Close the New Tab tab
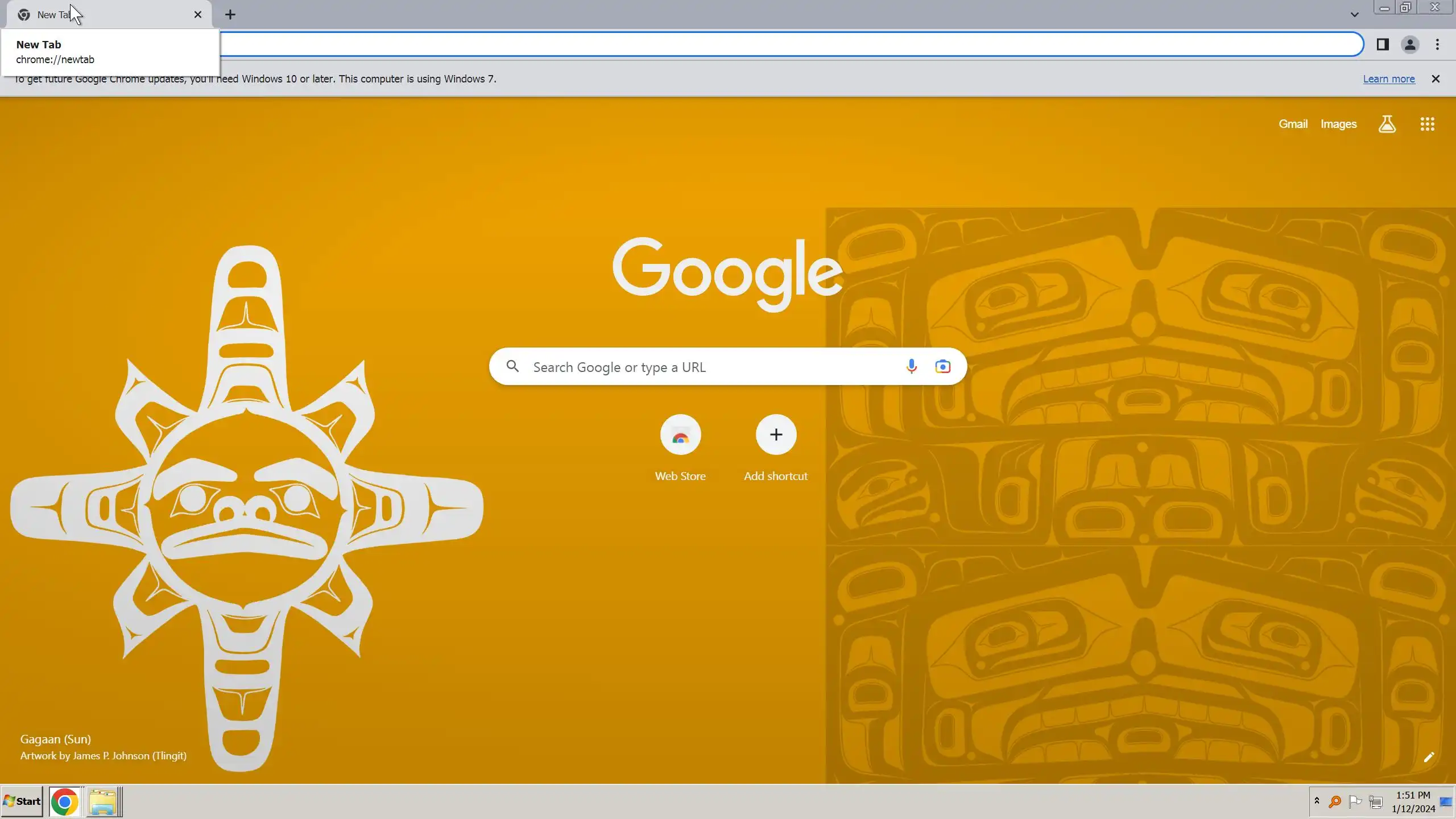 tap(197, 15)
